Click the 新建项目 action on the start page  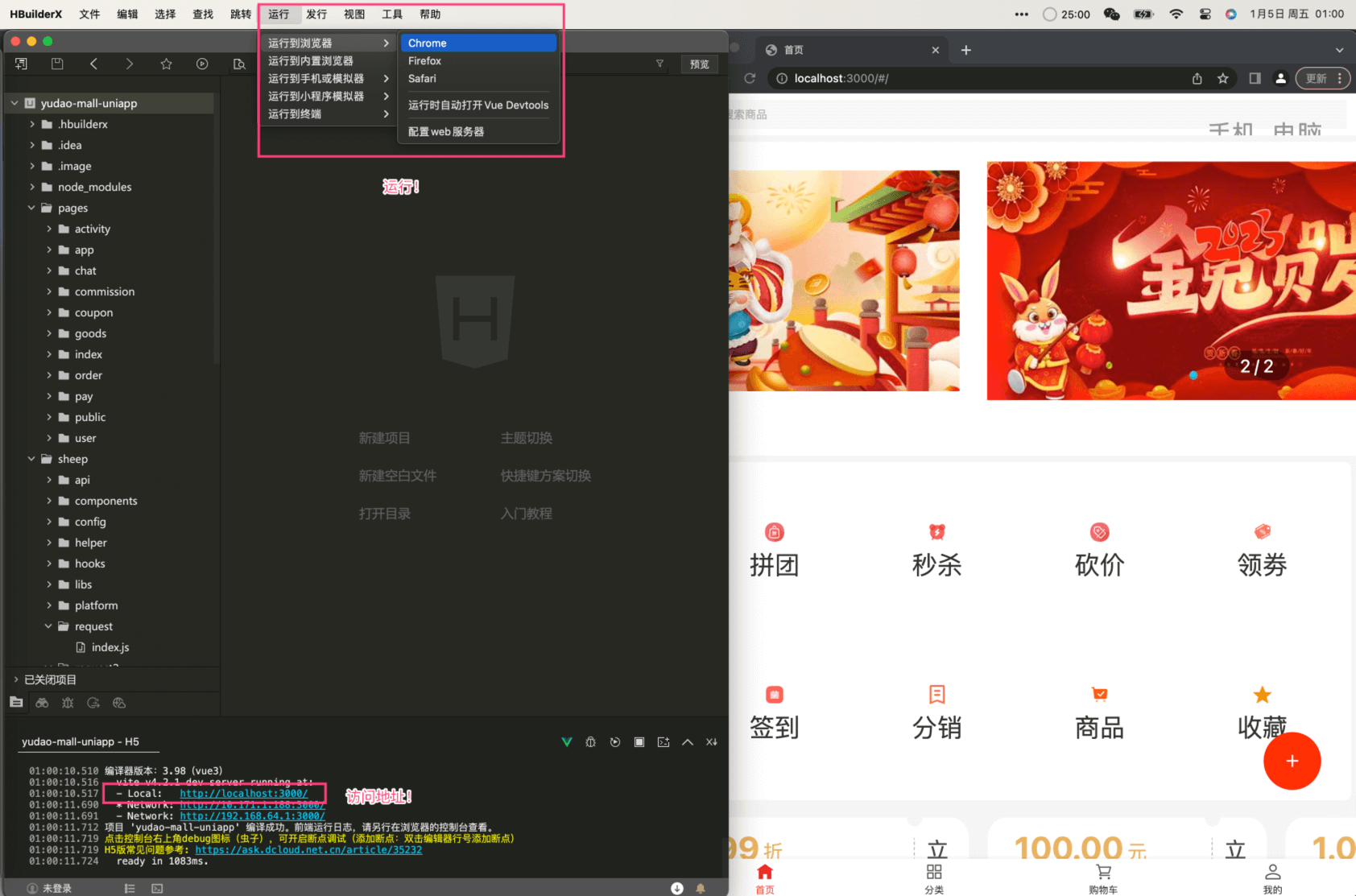[x=385, y=438]
